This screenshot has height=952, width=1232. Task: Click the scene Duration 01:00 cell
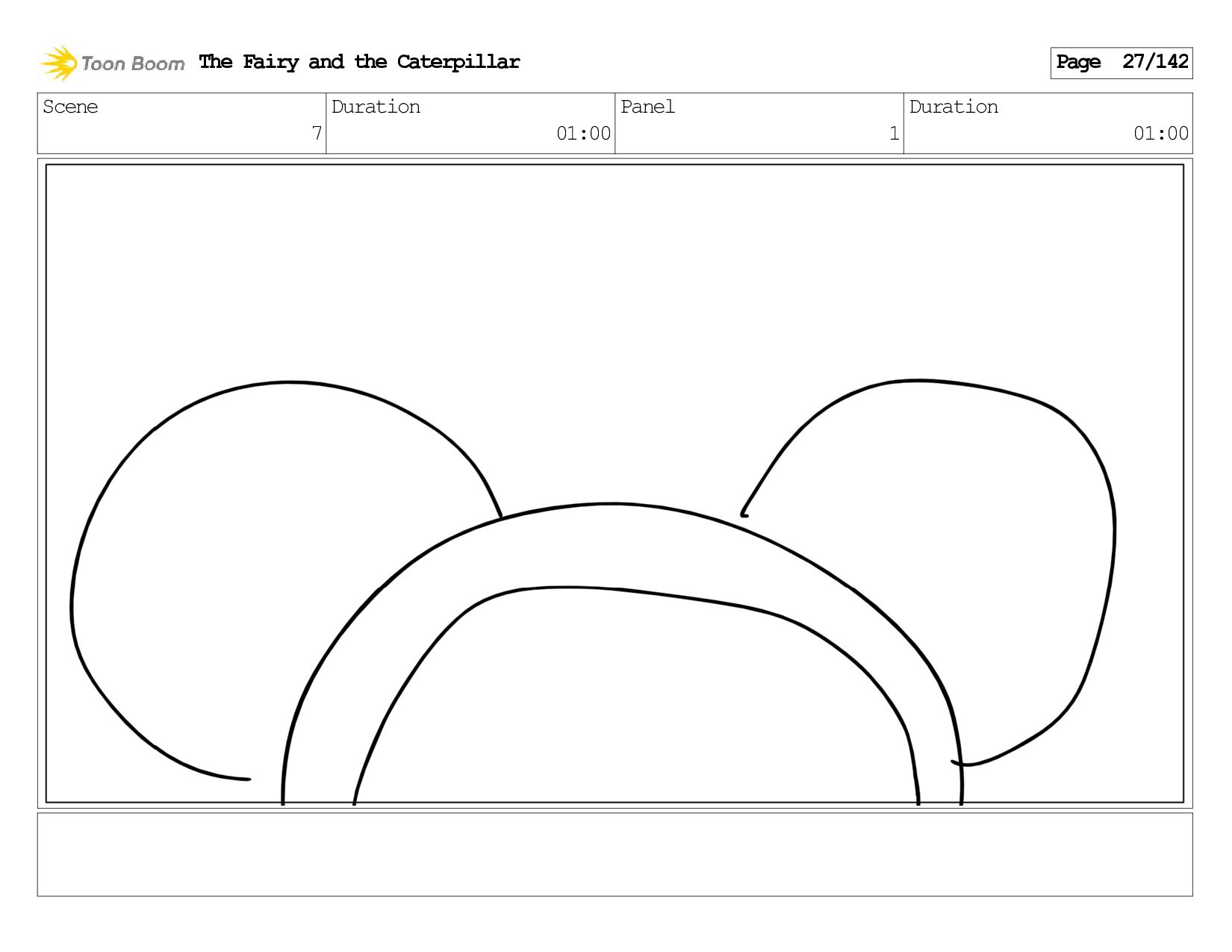(470, 123)
